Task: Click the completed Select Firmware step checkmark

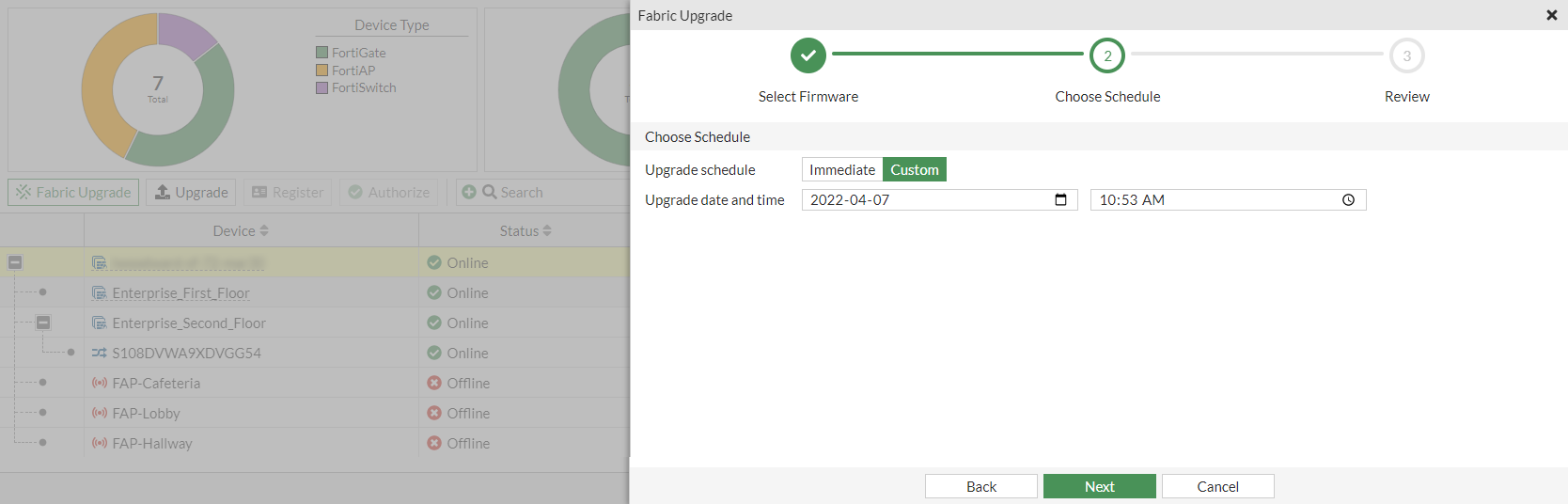Action: click(x=808, y=55)
